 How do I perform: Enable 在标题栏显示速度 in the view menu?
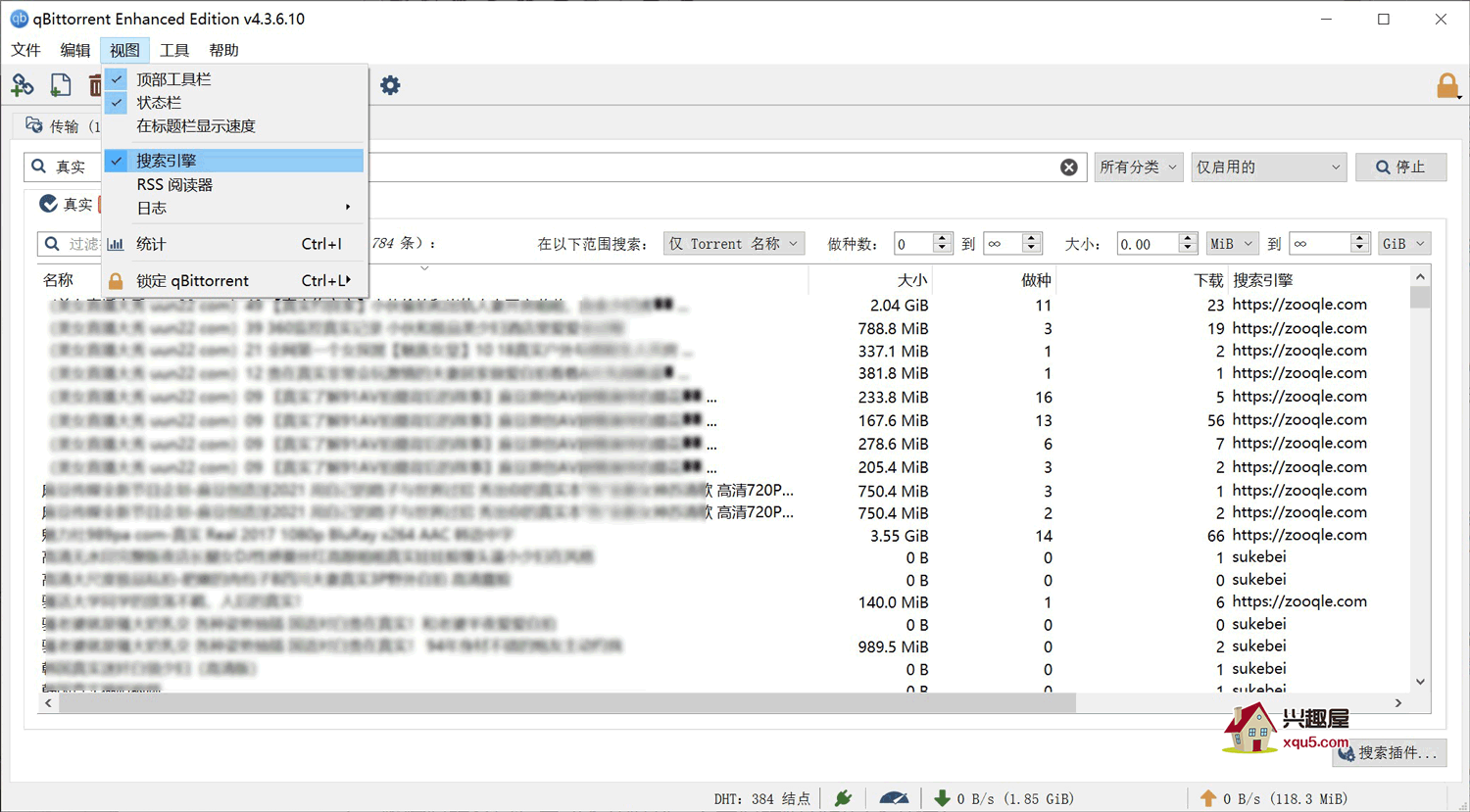point(234,126)
